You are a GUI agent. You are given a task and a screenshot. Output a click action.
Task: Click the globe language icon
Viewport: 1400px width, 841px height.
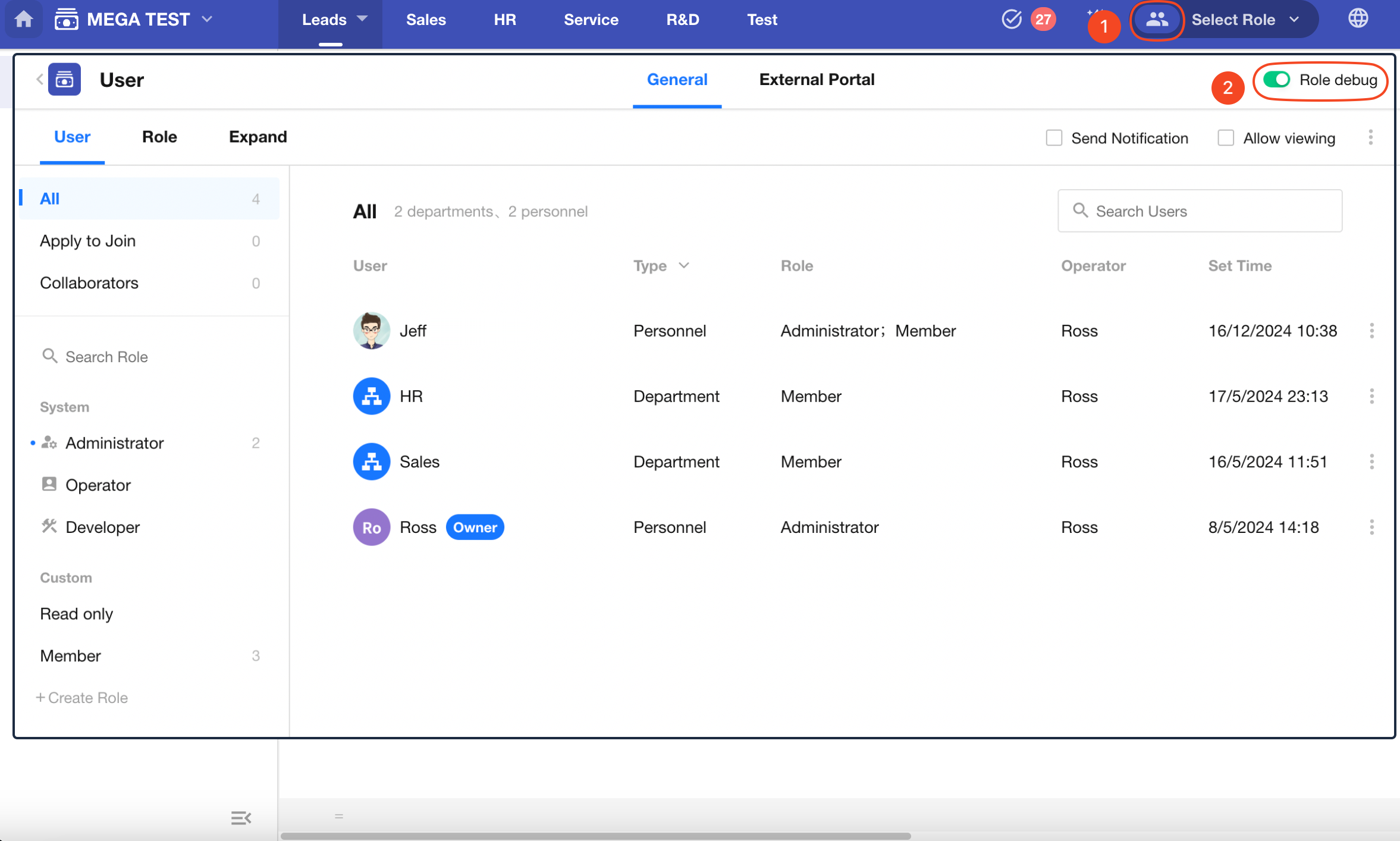point(1358,19)
